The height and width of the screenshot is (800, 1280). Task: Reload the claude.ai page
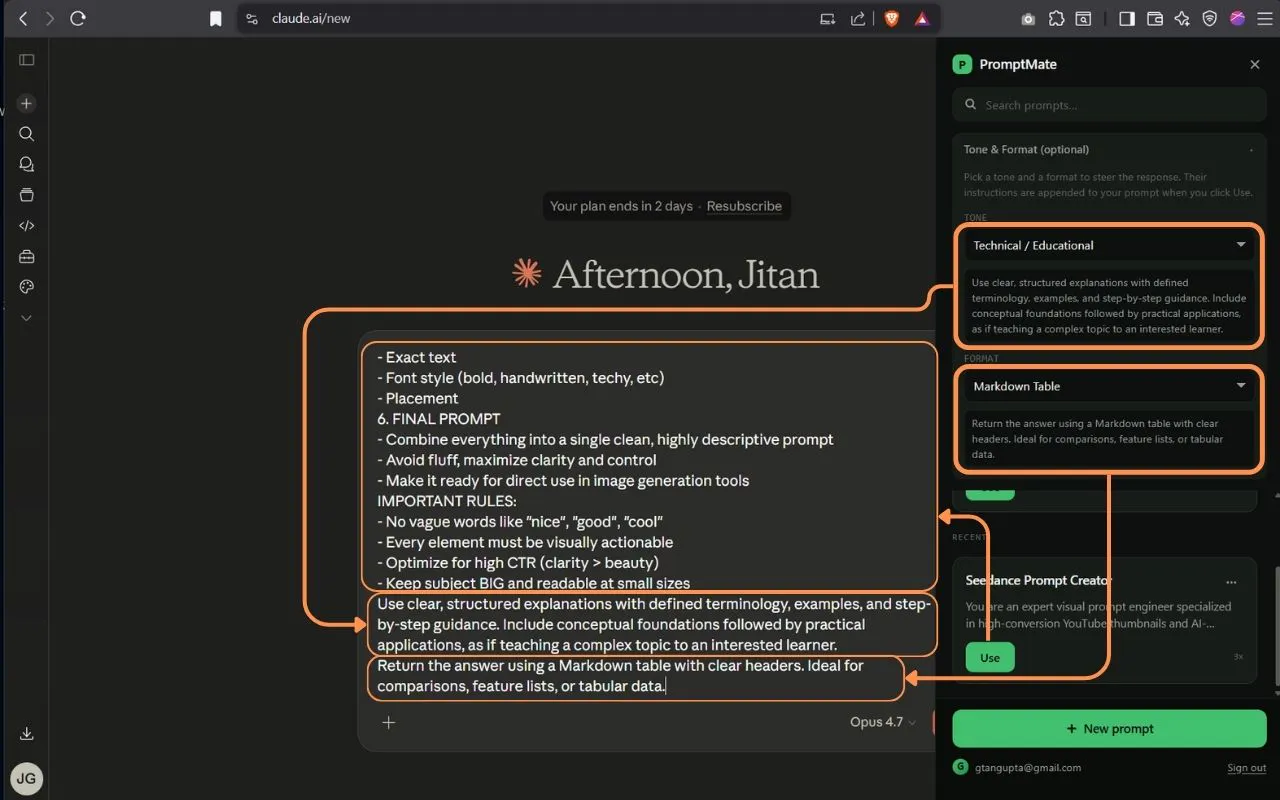(x=78, y=18)
